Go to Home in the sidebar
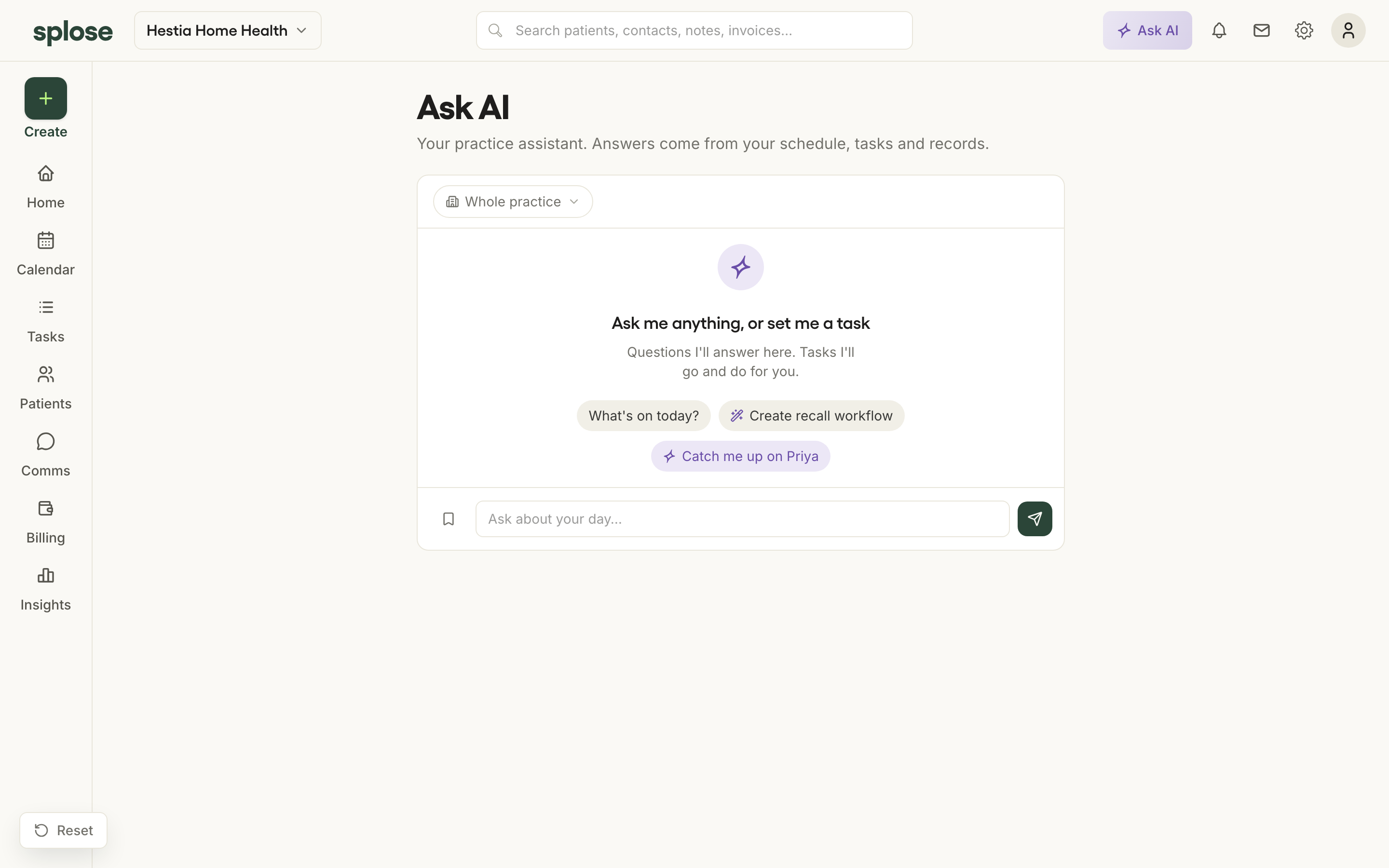The image size is (1389, 868). pos(46,187)
